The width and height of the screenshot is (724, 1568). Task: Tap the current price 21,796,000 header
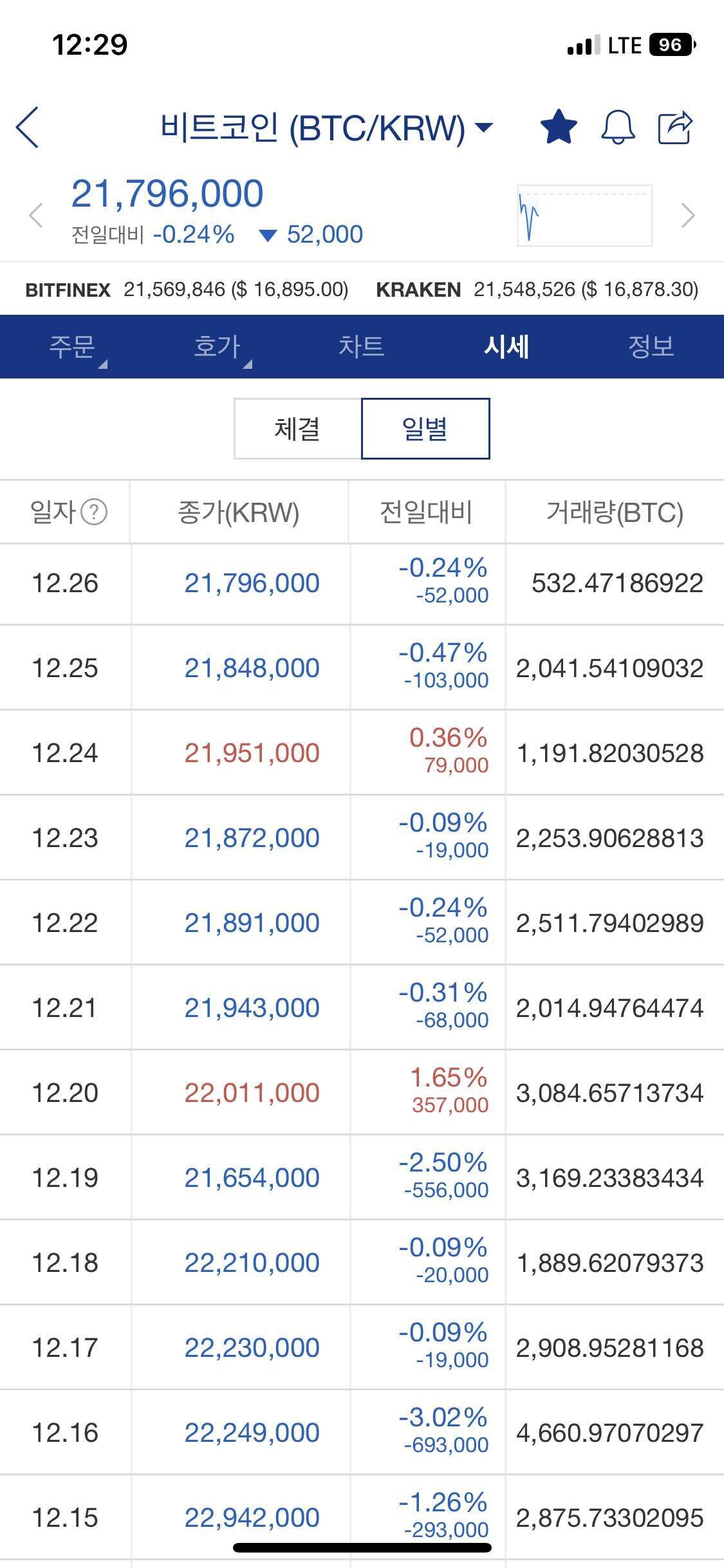pos(167,193)
